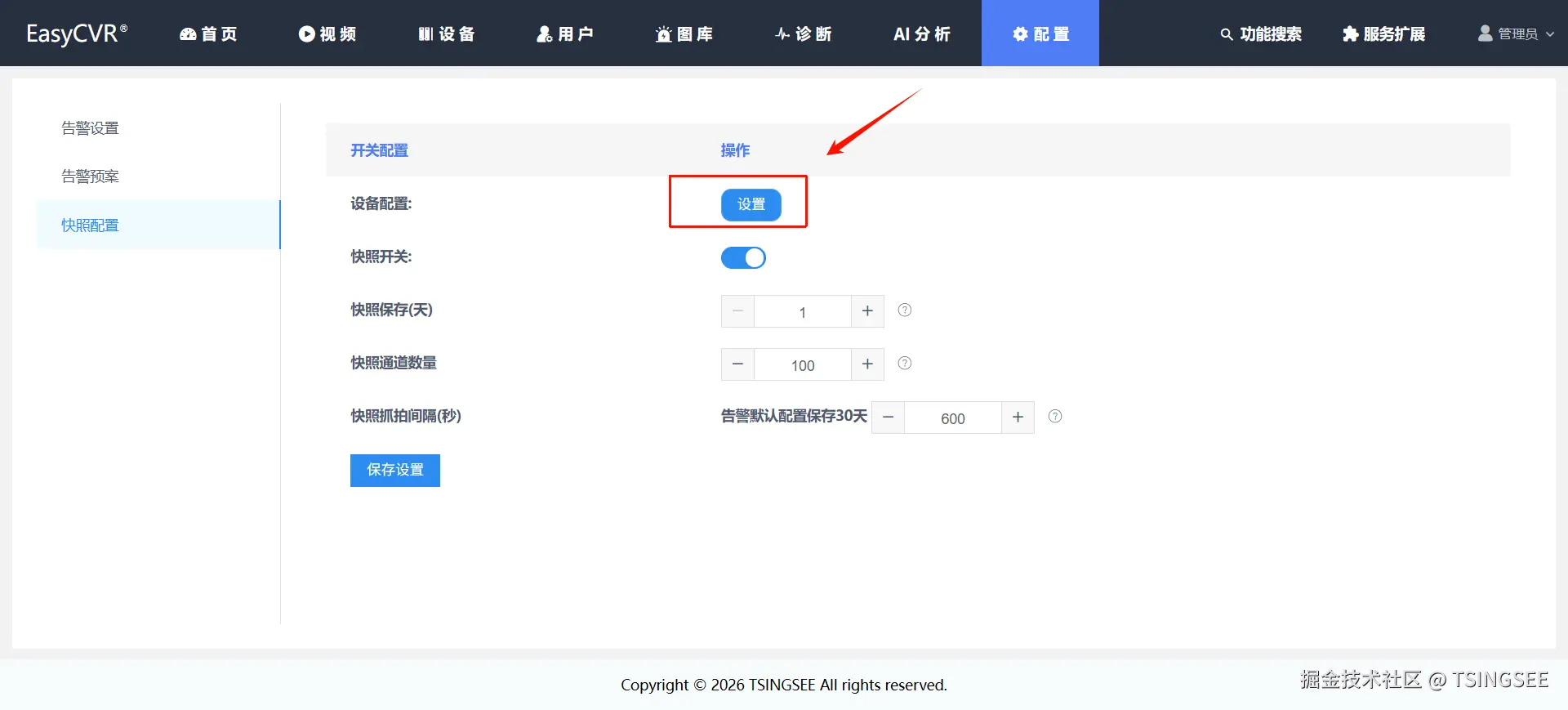
Task: Click the 操作 column header
Action: tap(735, 150)
